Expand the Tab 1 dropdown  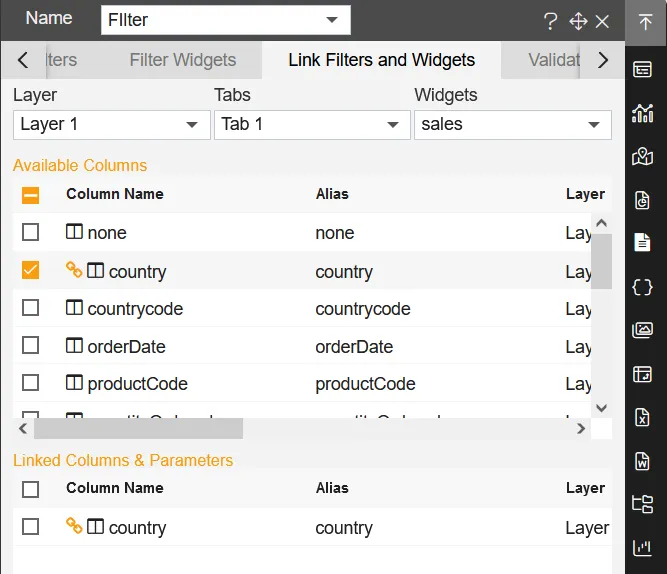pos(311,125)
